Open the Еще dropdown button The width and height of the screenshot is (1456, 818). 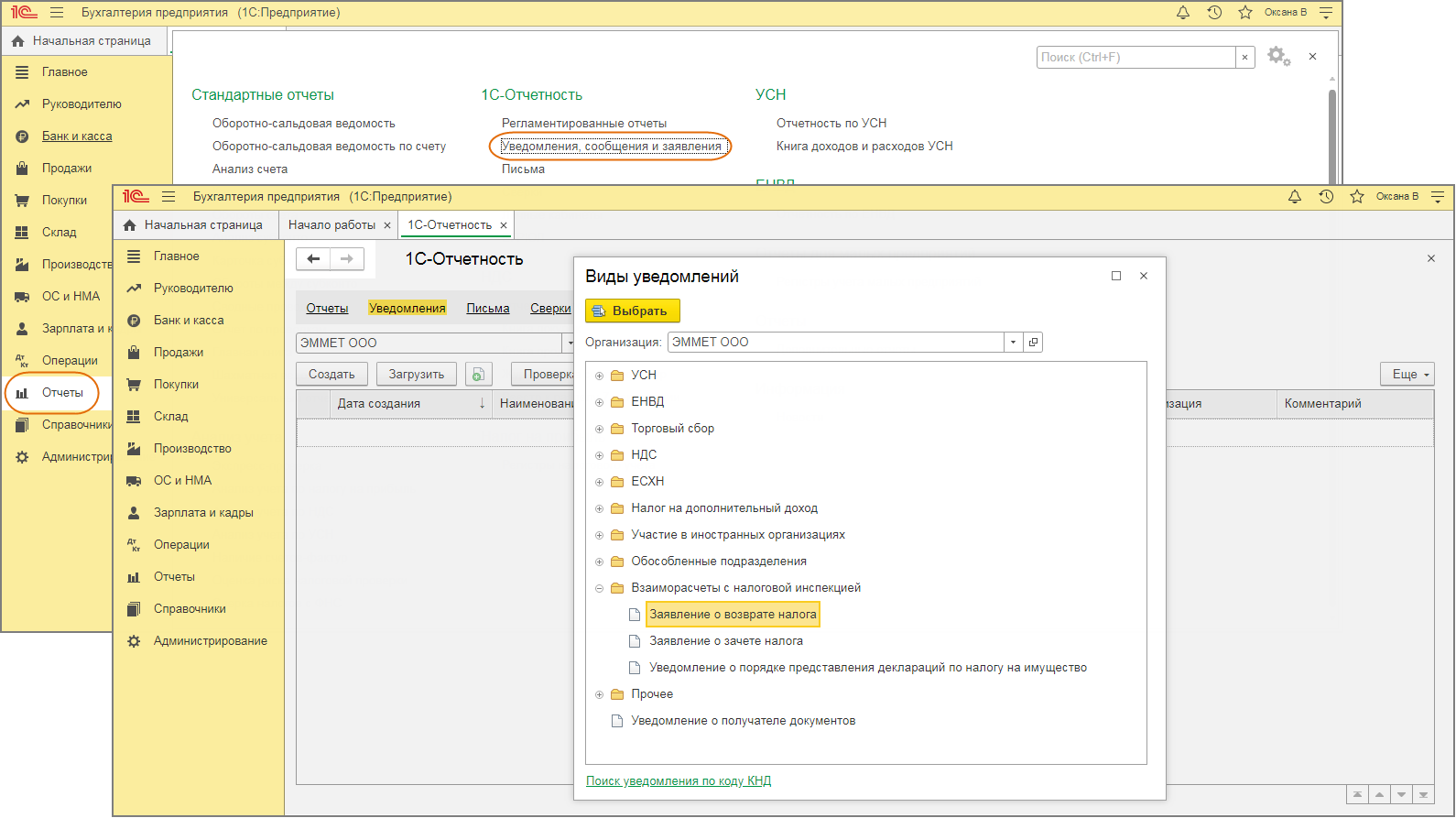coord(1407,374)
